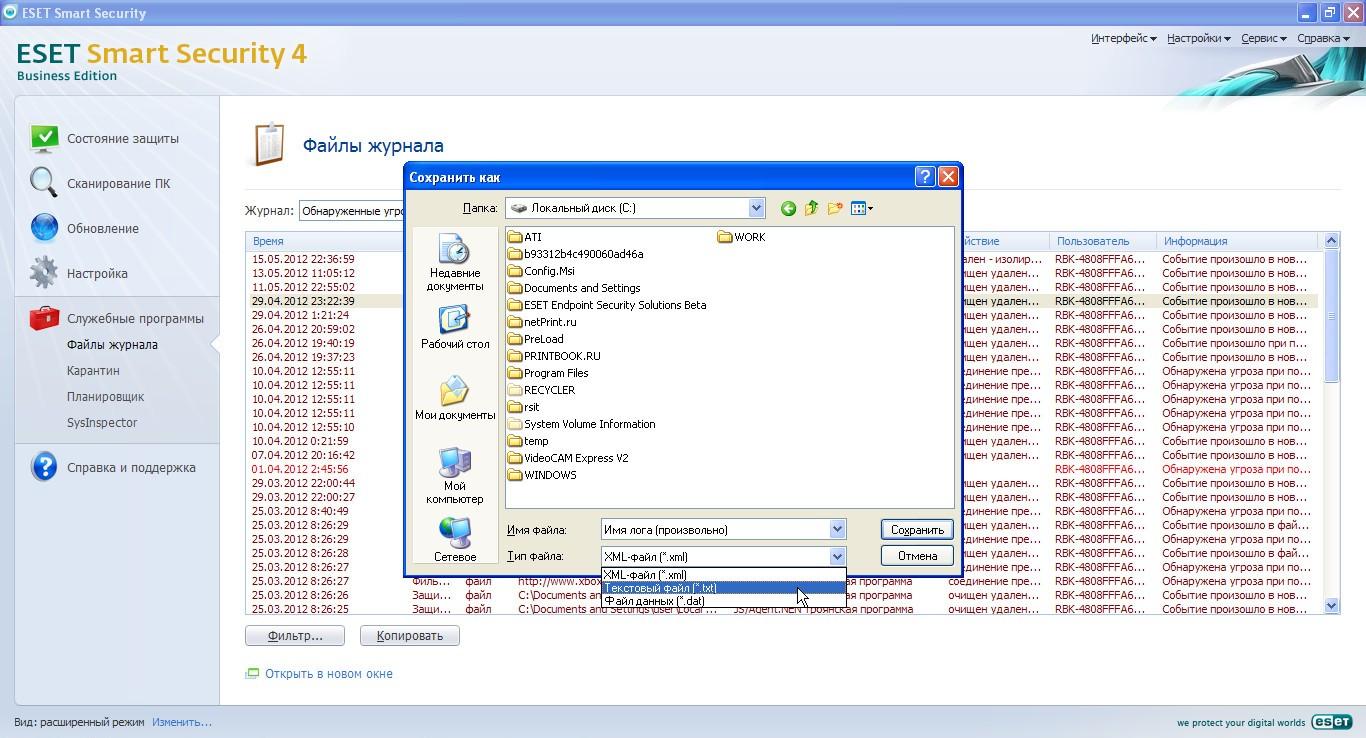Expand the file name combo box arrow
This screenshot has width=1366, height=738.
click(837, 530)
